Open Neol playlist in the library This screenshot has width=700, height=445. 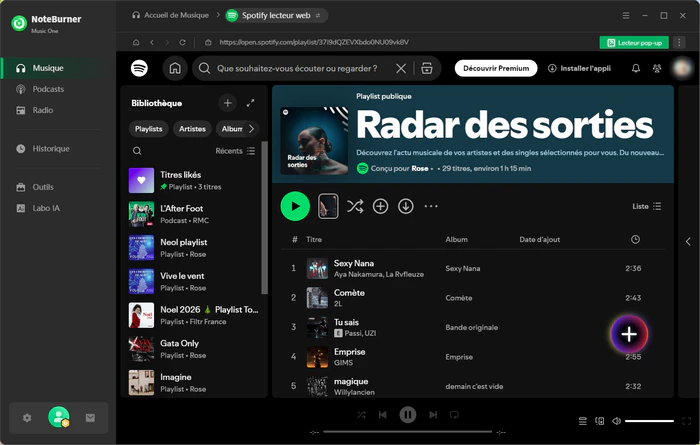(x=194, y=248)
